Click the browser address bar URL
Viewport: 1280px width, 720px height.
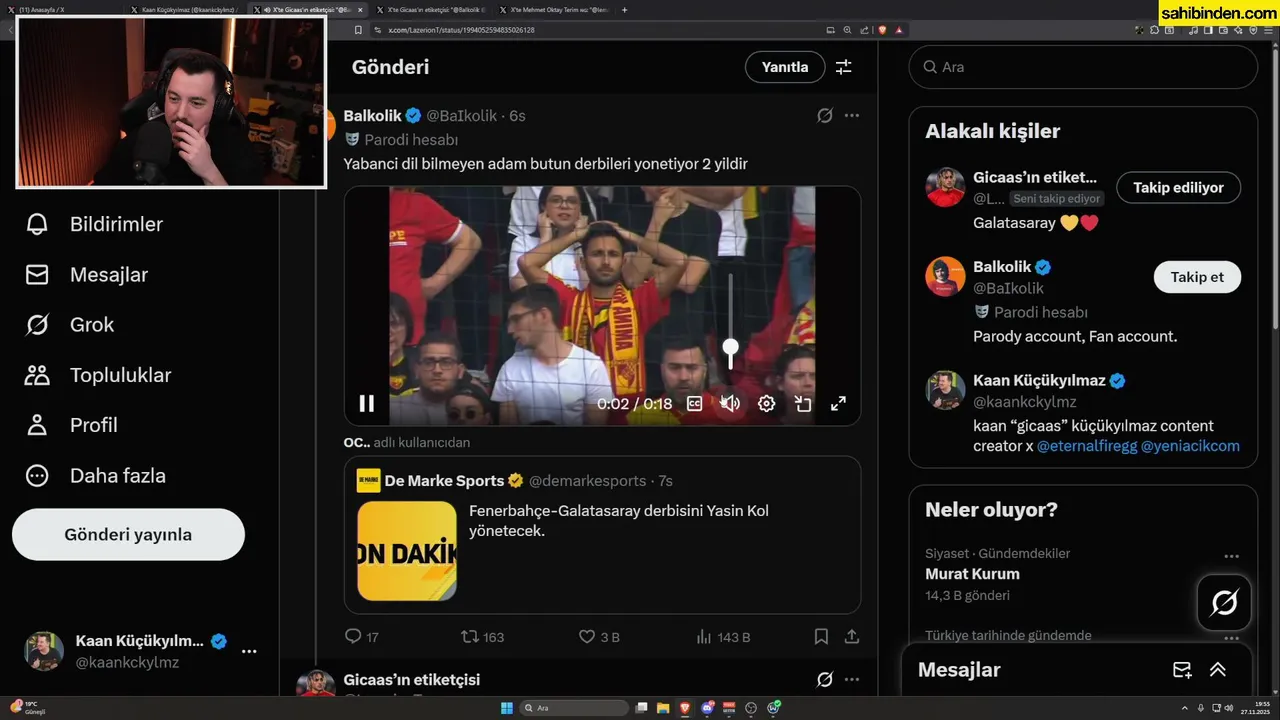461,30
